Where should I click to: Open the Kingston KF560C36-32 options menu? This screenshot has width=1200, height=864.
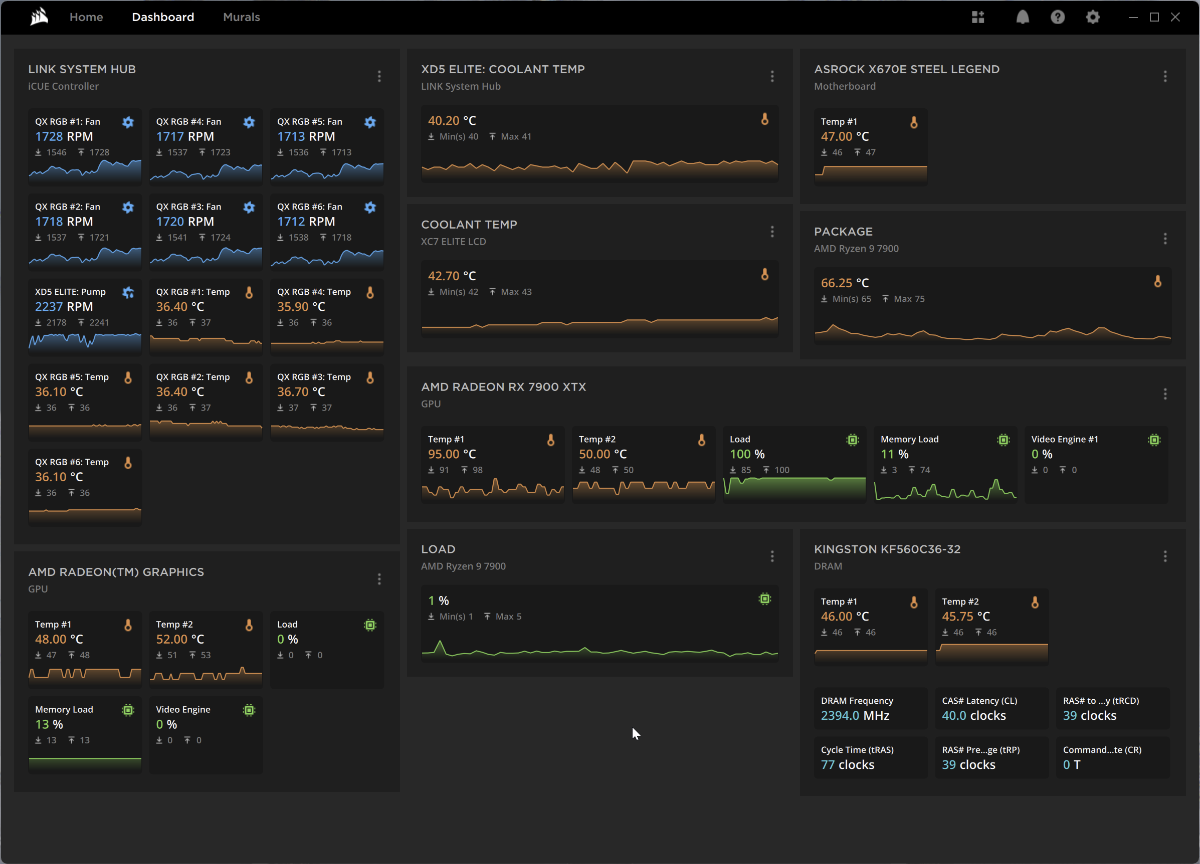(1165, 557)
